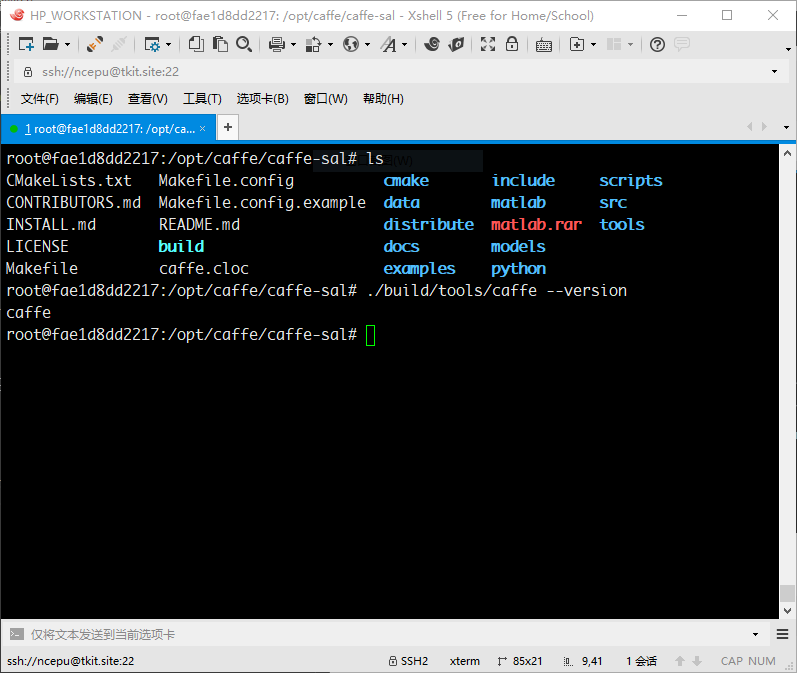
Task: Expand the compose bar target dropdown
Action: click(x=755, y=634)
